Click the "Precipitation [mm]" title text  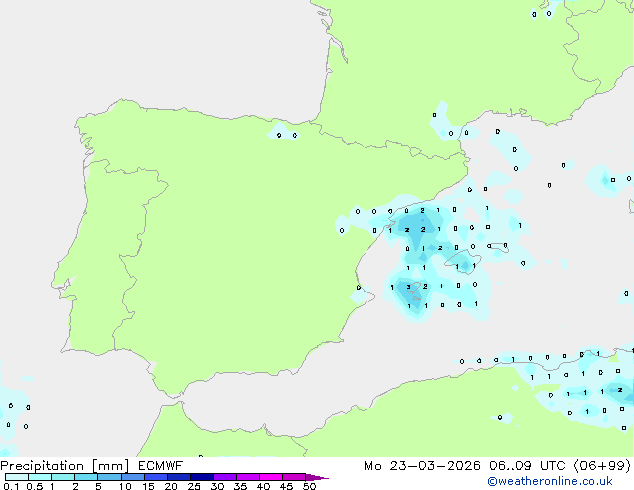pyautogui.click(x=65, y=466)
